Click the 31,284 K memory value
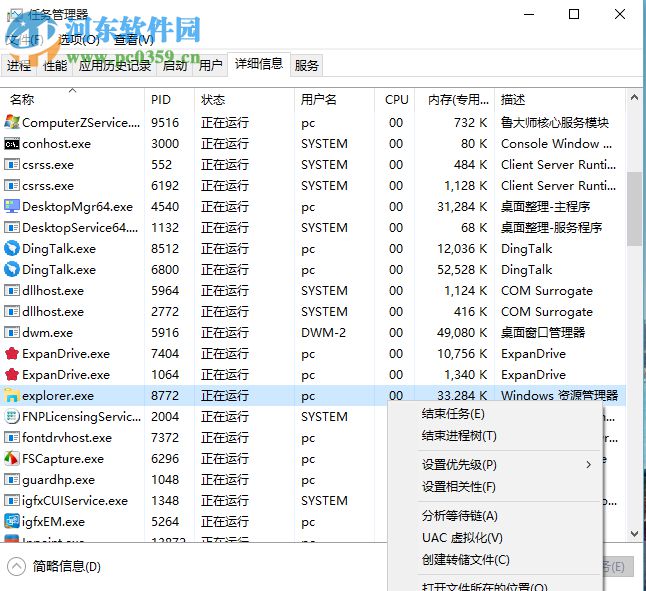Viewport: 646px width, 591px height. click(462, 206)
